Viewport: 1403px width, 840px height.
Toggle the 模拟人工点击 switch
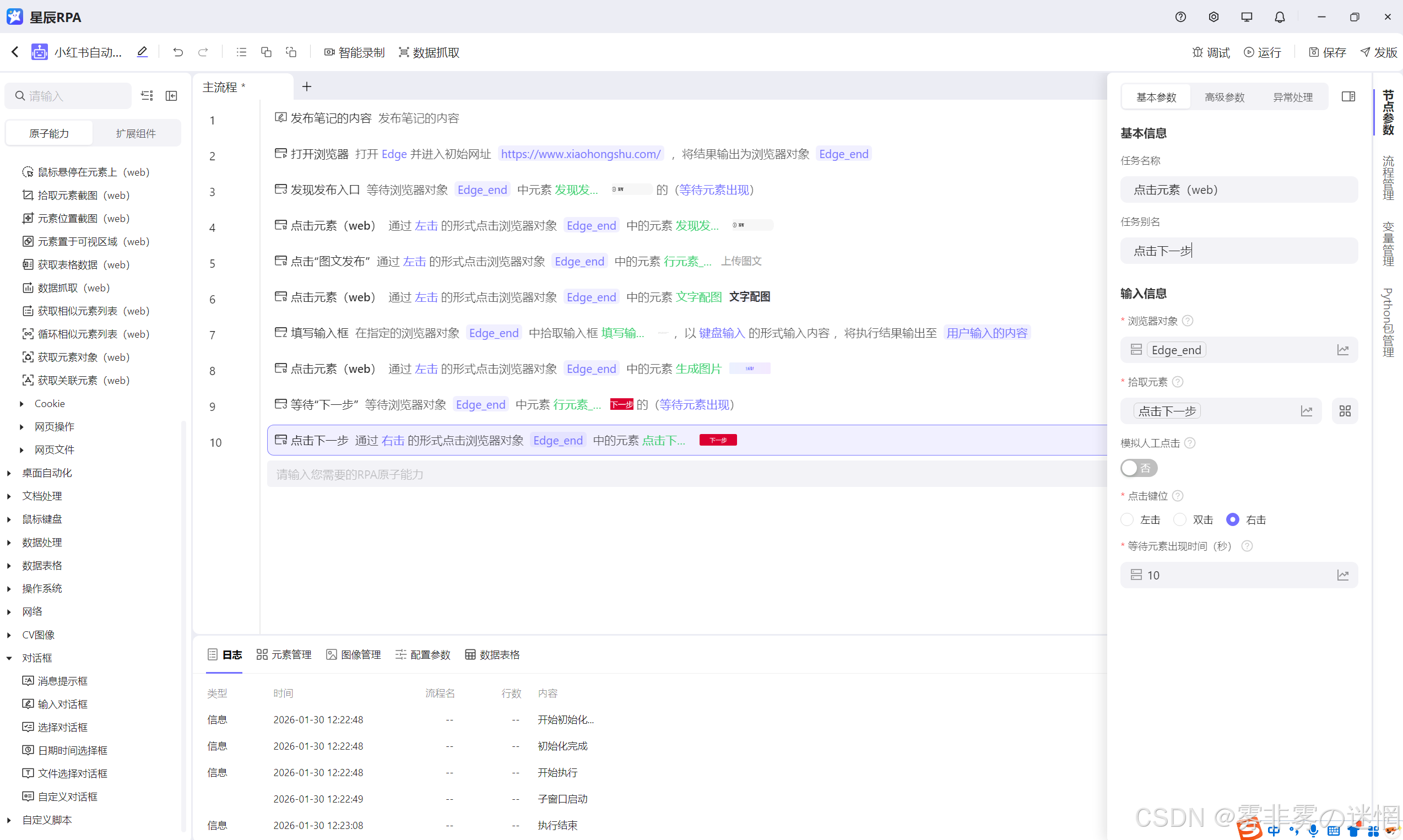click(1138, 468)
